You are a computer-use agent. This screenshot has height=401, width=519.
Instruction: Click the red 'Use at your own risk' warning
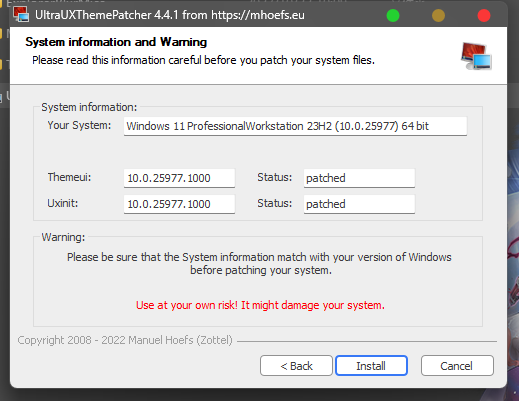pyautogui.click(x=260, y=305)
